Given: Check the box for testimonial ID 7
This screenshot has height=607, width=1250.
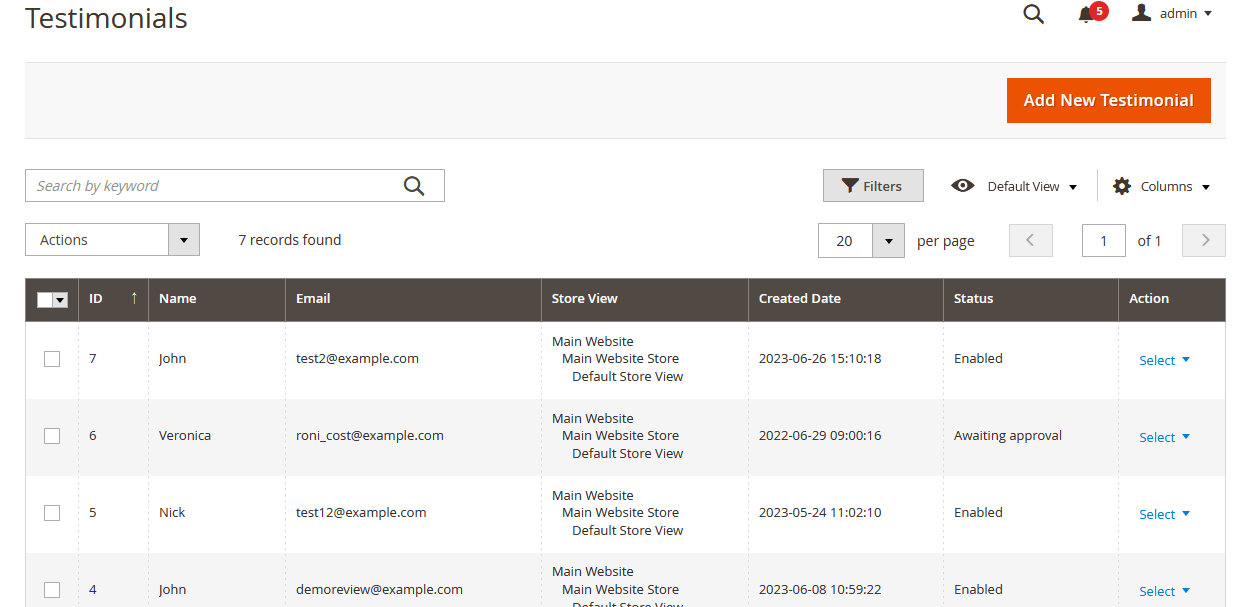Looking at the screenshot, I should pyautogui.click(x=52, y=359).
